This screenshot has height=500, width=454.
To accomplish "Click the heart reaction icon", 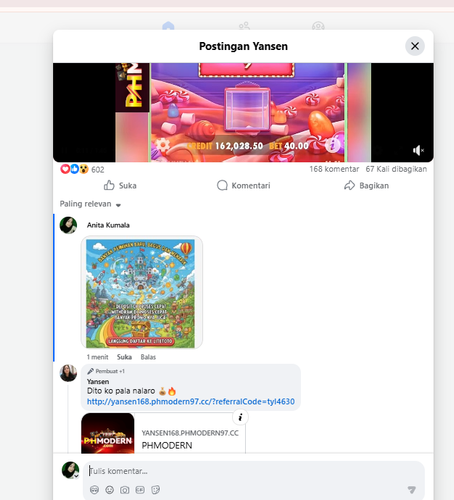I will (65, 169).
